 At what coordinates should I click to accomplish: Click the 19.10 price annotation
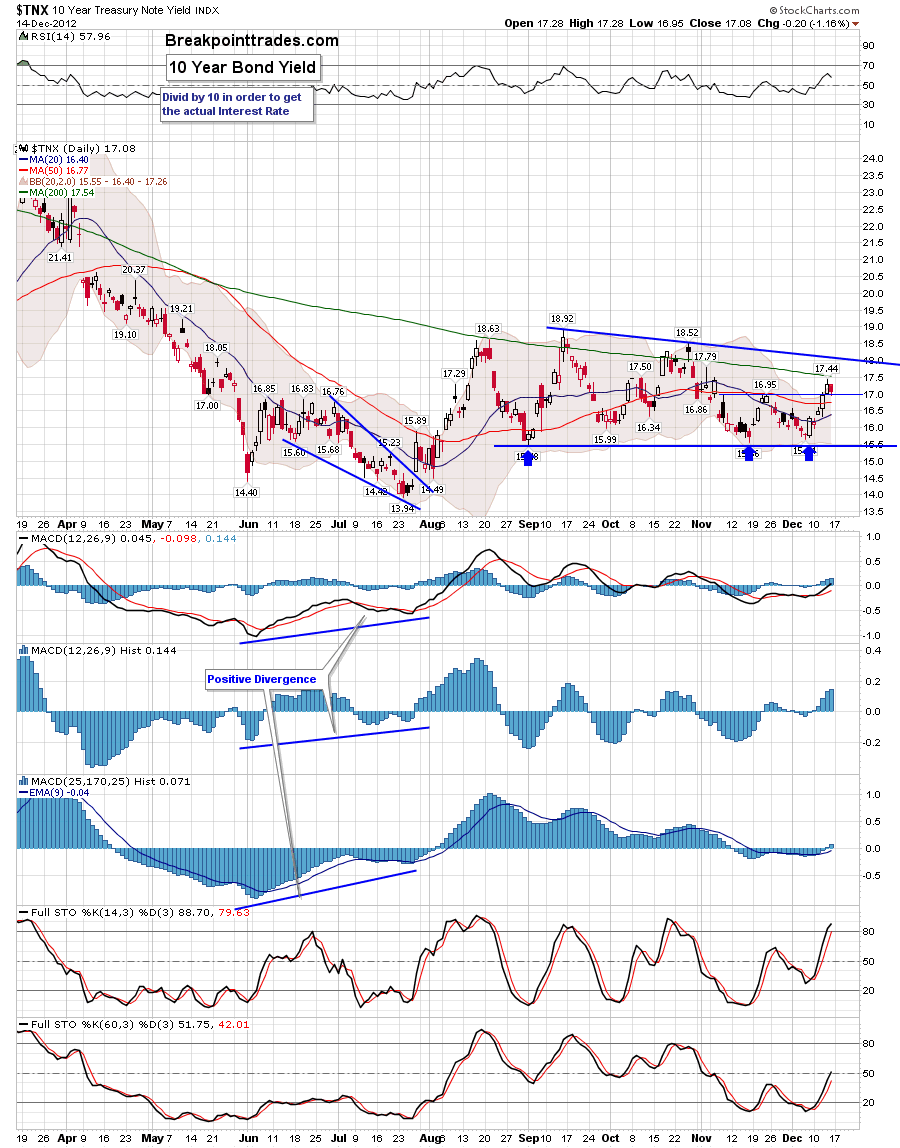(x=124, y=335)
